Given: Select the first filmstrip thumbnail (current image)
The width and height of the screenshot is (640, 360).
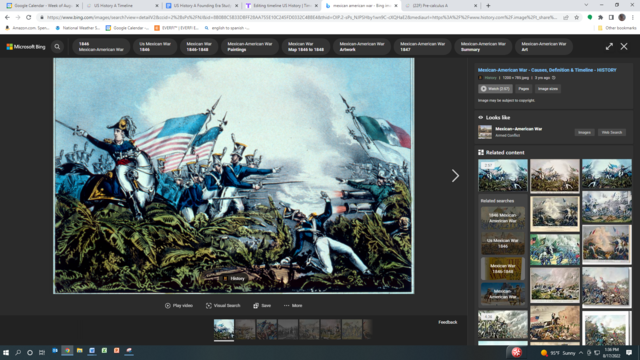Looking at the screenshot, I should click(x=224, y=329).
